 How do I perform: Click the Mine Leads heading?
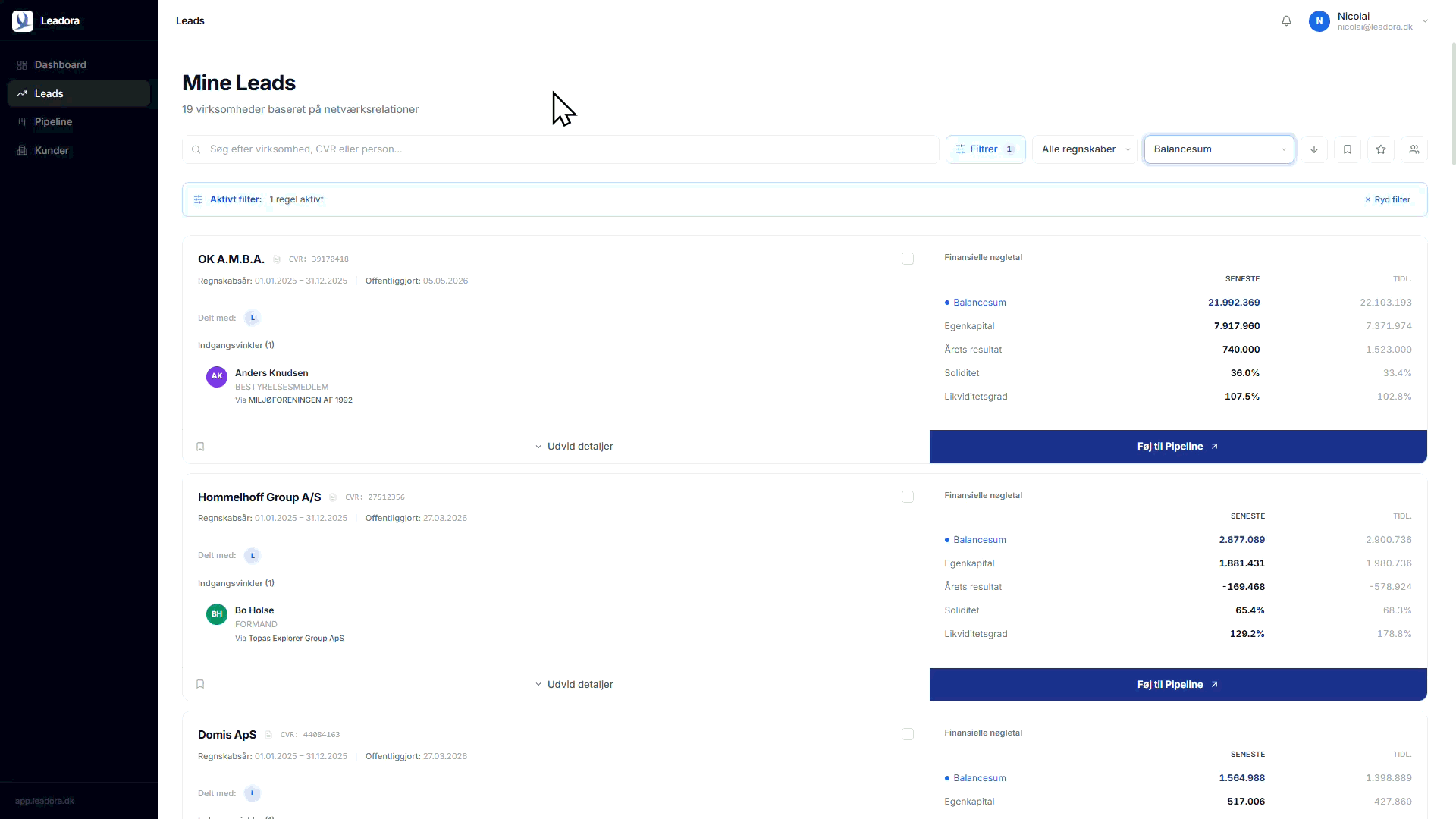point(239,83)
